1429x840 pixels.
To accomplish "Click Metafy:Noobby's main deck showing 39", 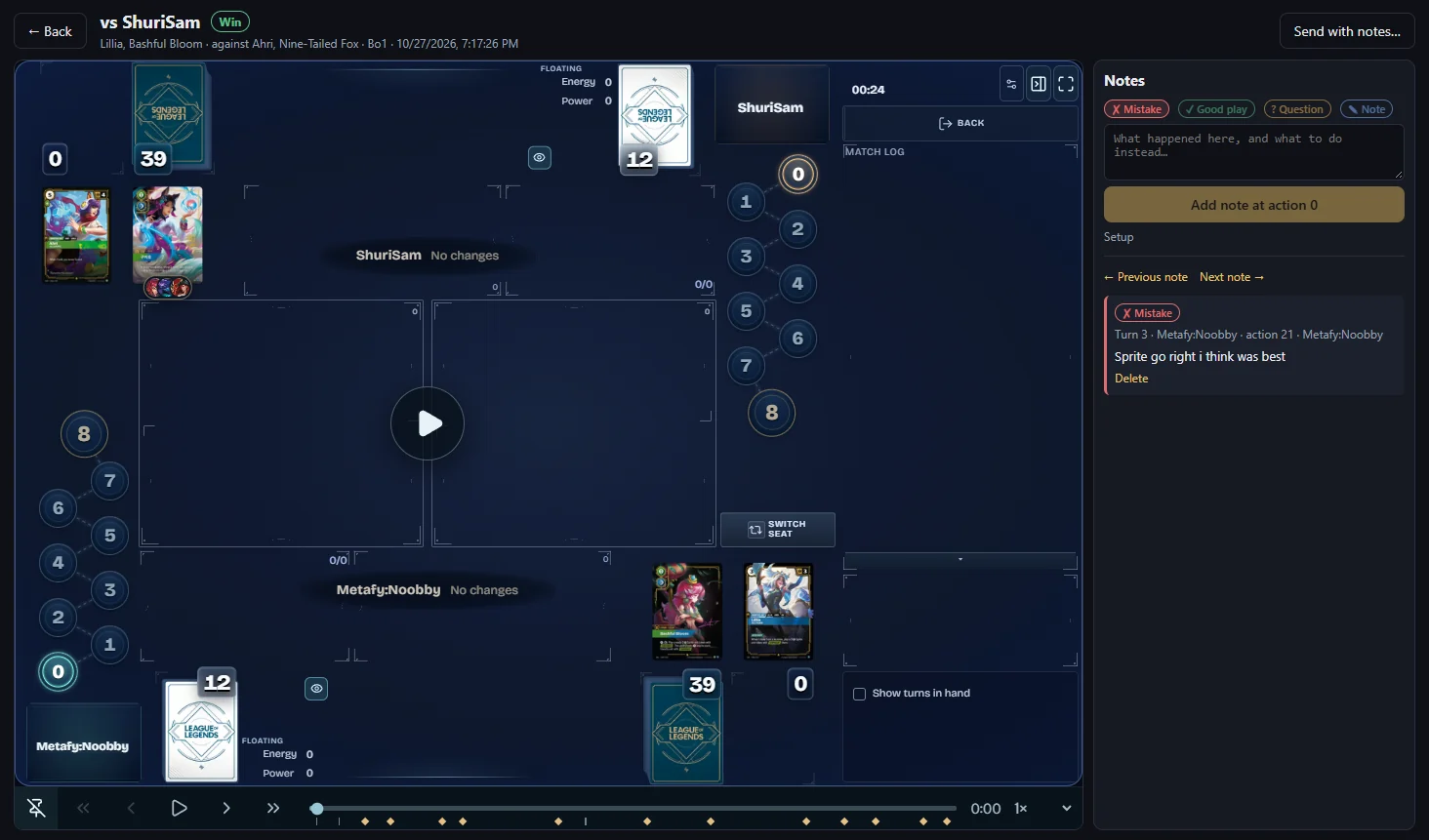I will pyautogui.click(x=686, y=730).
